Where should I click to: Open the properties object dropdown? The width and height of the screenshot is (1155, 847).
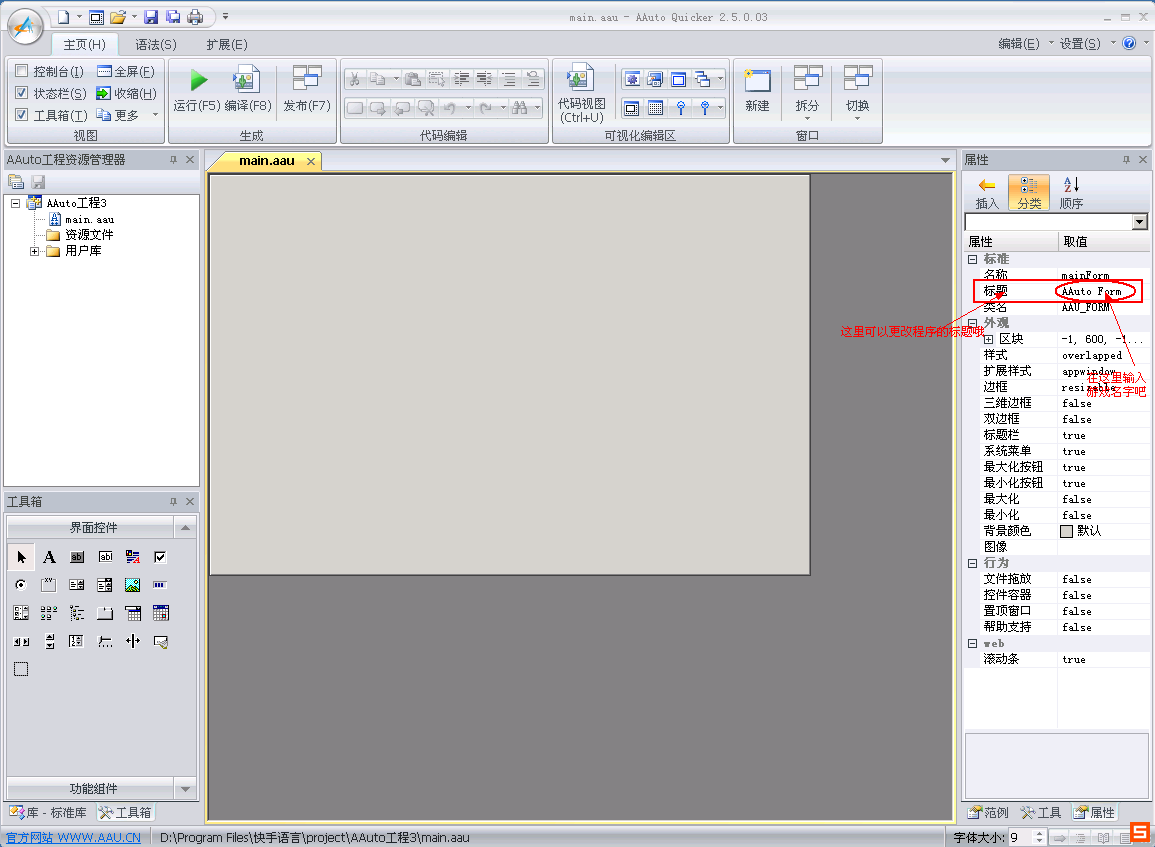(x=1140, y=222)
